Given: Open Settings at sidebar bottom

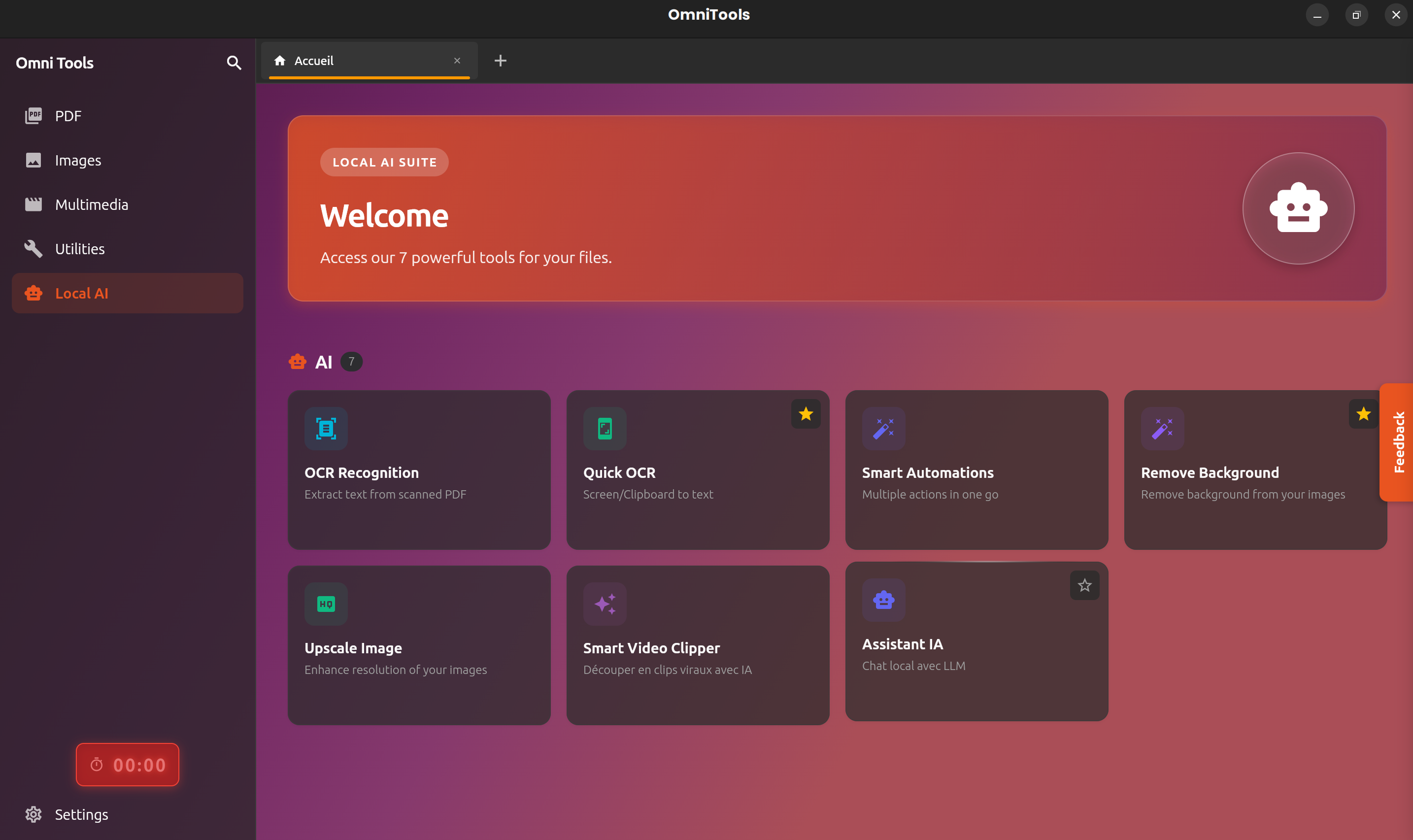Looking at the screenshot, I should (81, 814).
